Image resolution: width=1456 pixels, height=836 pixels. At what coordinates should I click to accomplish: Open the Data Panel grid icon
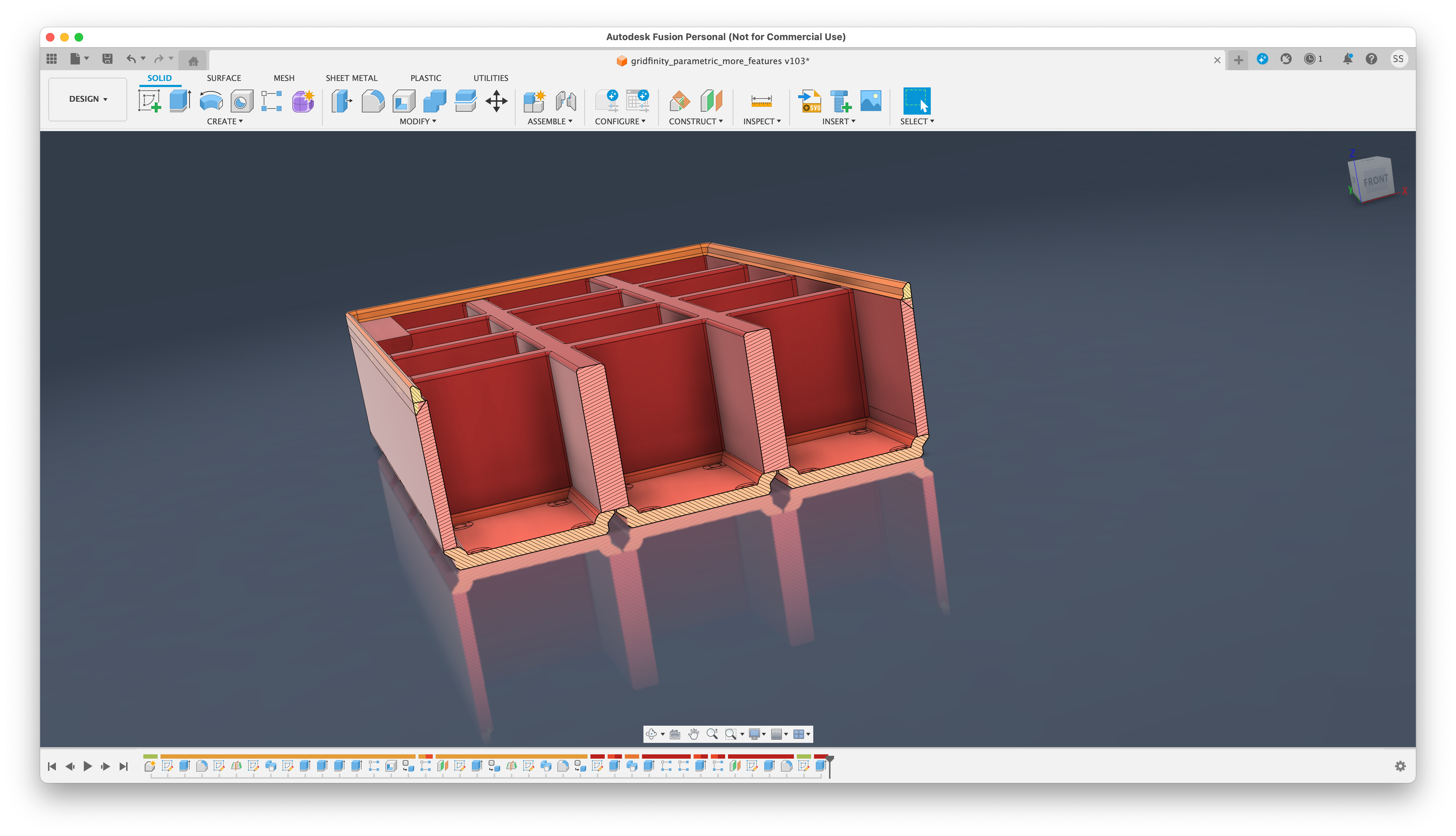[x=52, y=59]
